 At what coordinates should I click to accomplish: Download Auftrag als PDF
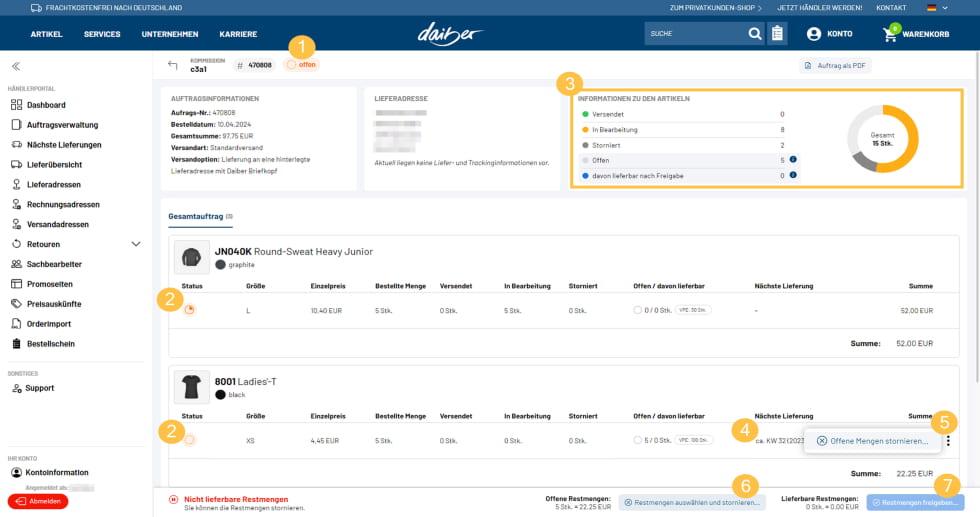pyautogui.click(x=836, y=66)
